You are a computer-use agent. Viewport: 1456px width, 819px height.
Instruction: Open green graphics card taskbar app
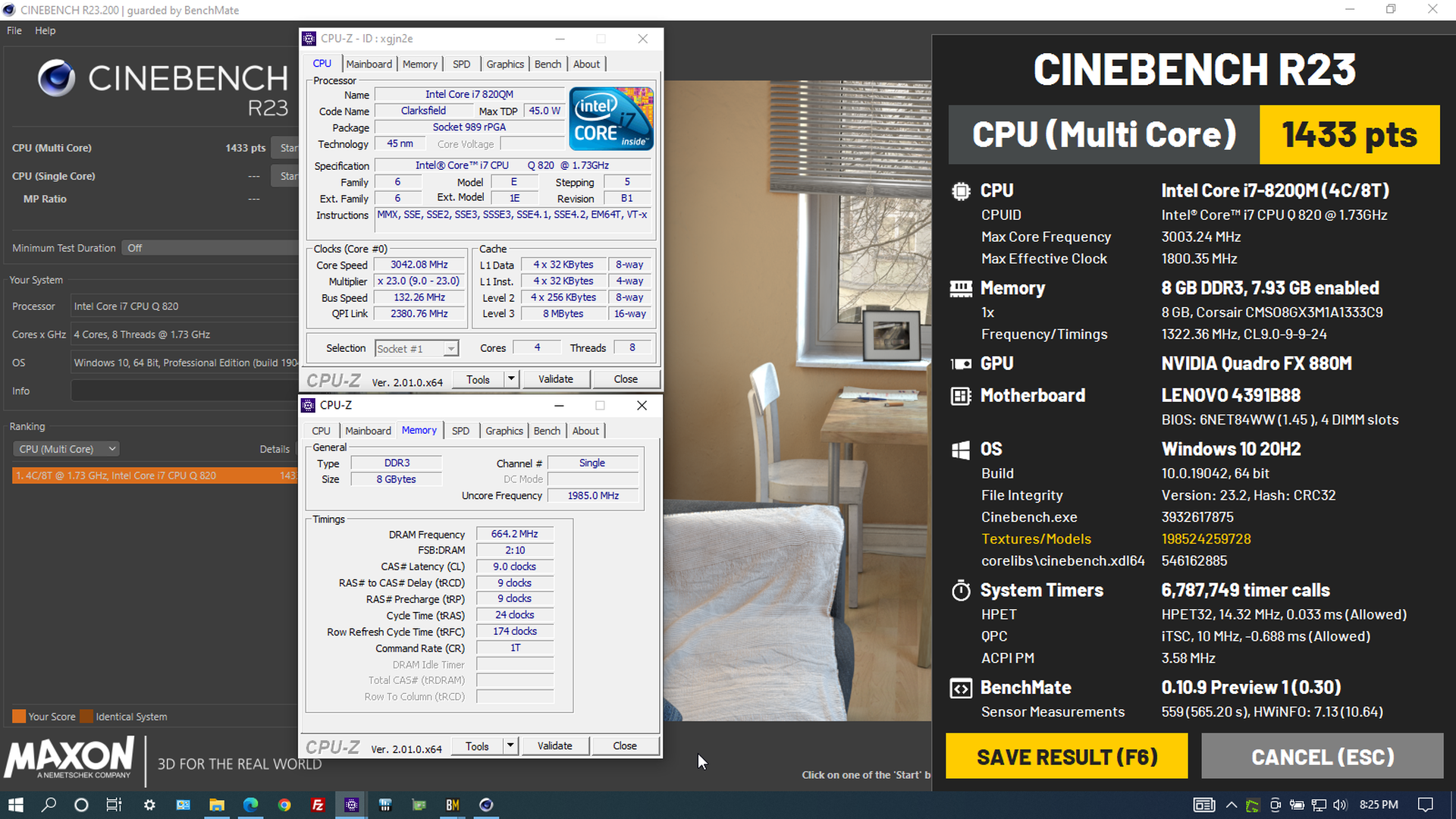pos(419,805)
